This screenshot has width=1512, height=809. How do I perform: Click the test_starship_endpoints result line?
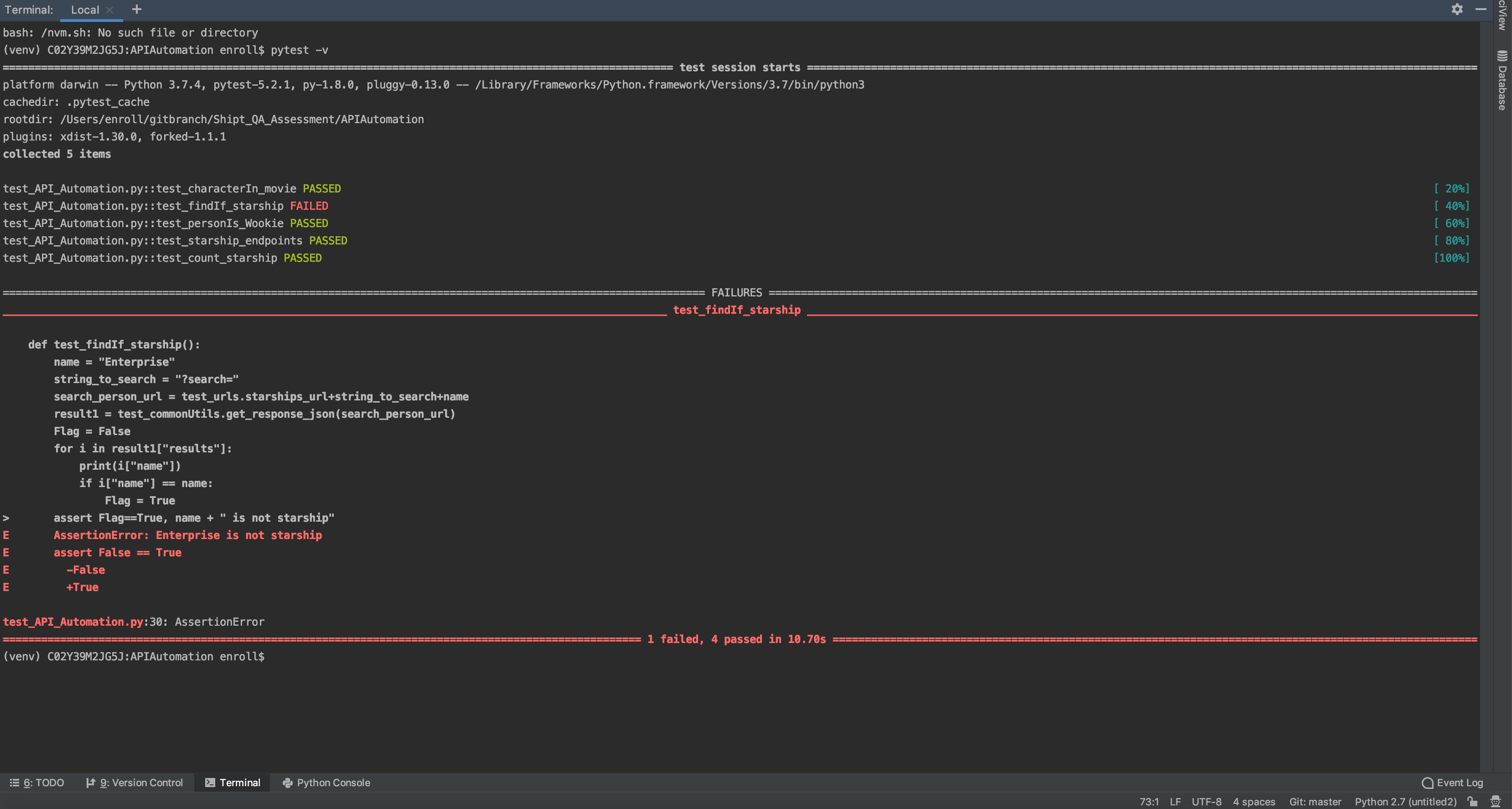point(175,241)
